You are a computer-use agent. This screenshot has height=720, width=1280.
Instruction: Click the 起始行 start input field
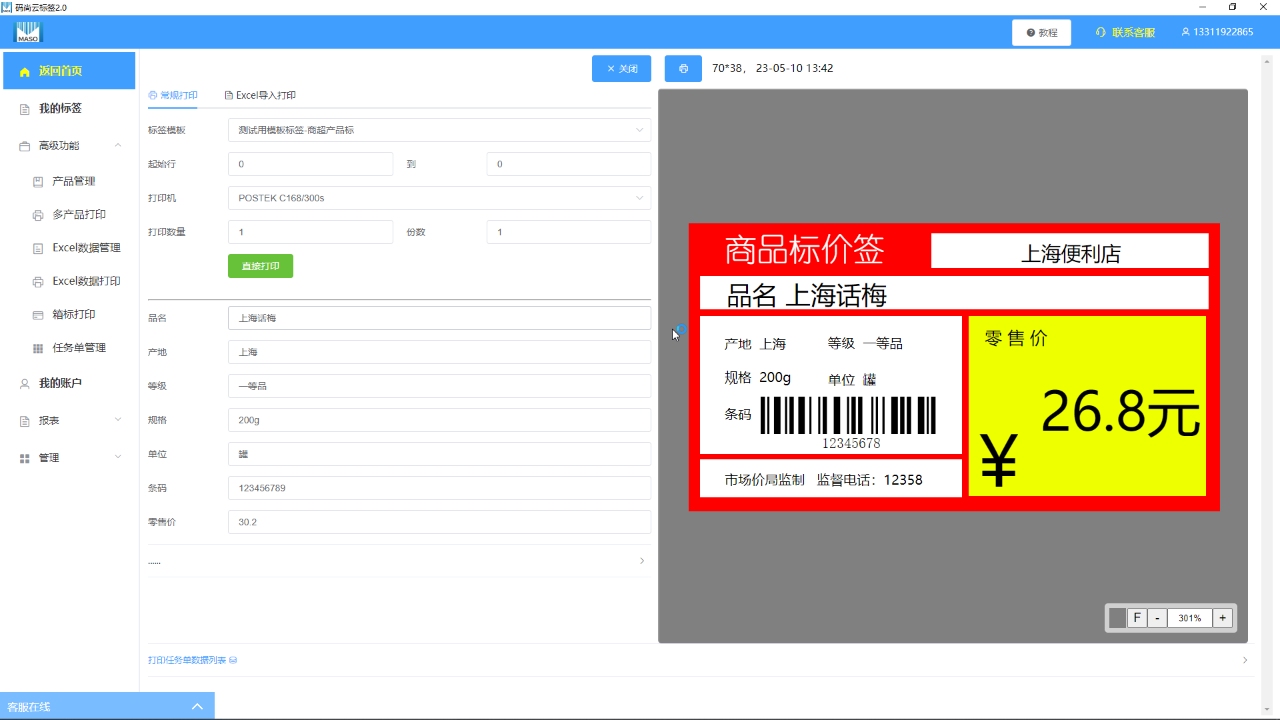coord(310,164)
